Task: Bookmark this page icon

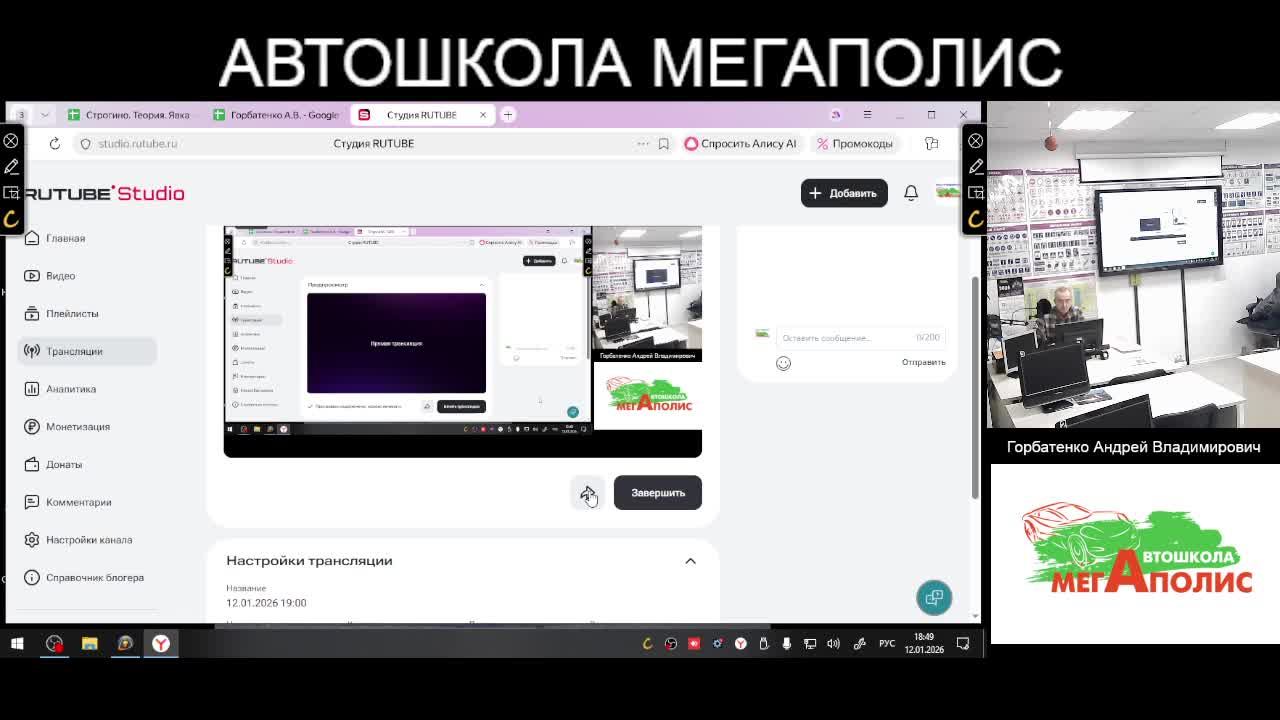Action: 663,144
